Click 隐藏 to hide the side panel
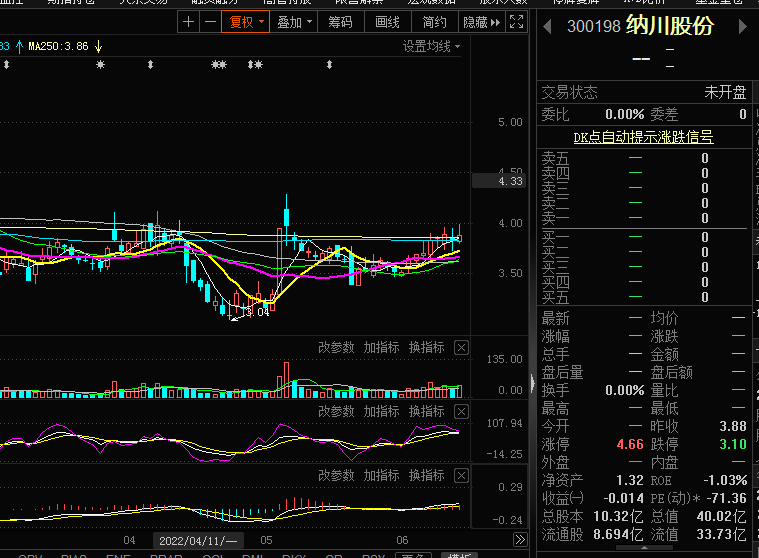The image size is (759, 558). tap(481, 22)
